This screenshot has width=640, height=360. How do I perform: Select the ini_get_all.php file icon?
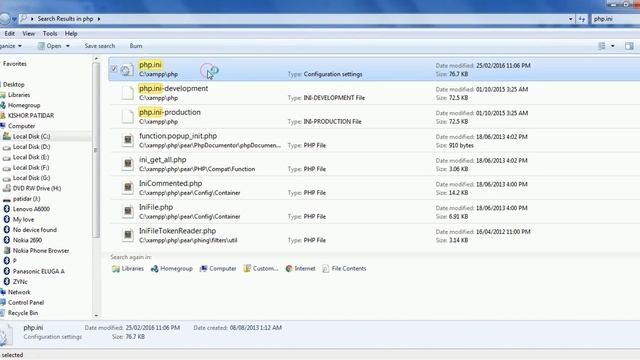point(127,164)
